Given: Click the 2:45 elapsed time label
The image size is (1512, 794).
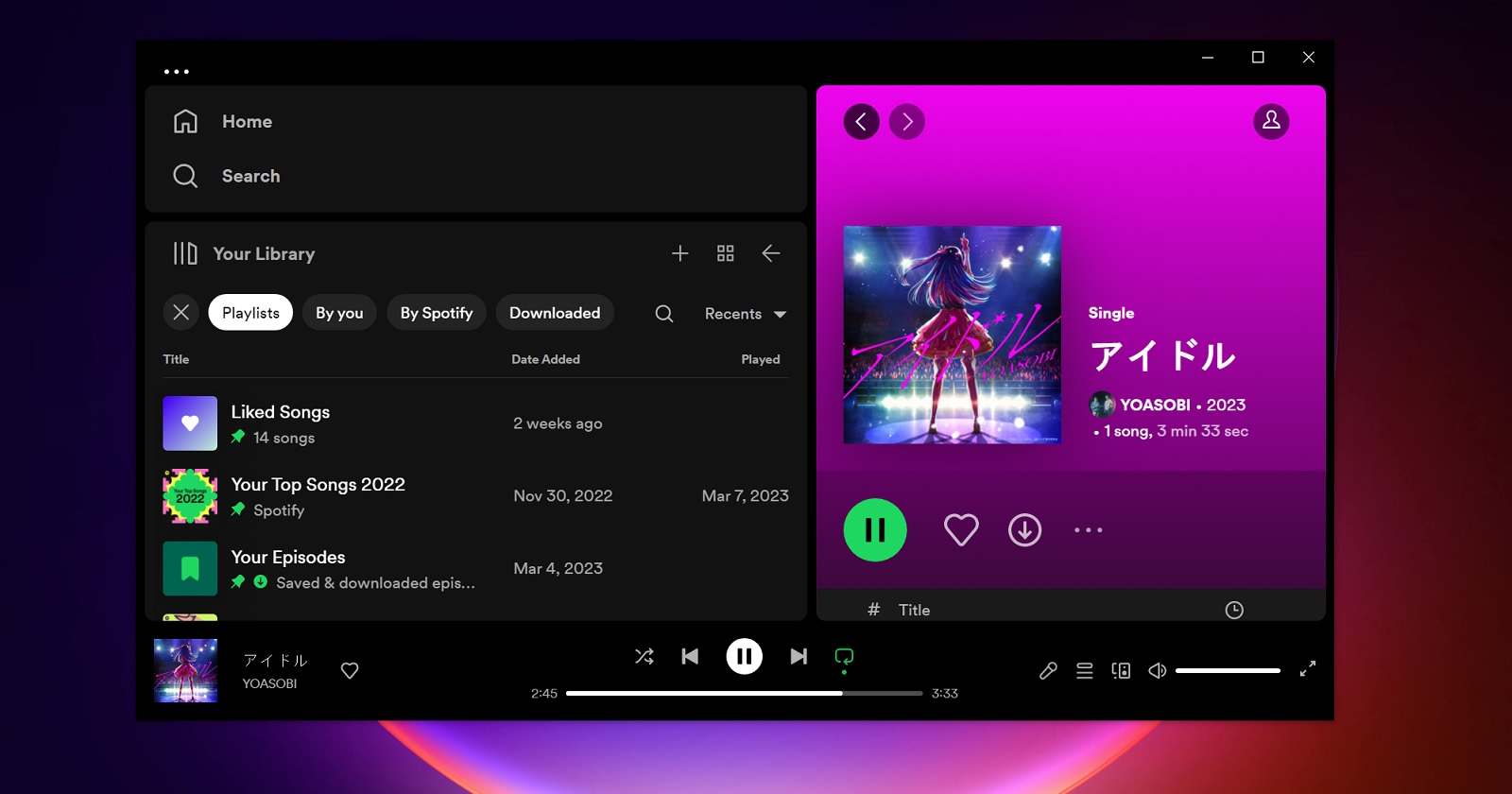Looking at the screenshot, I should 544,693.
